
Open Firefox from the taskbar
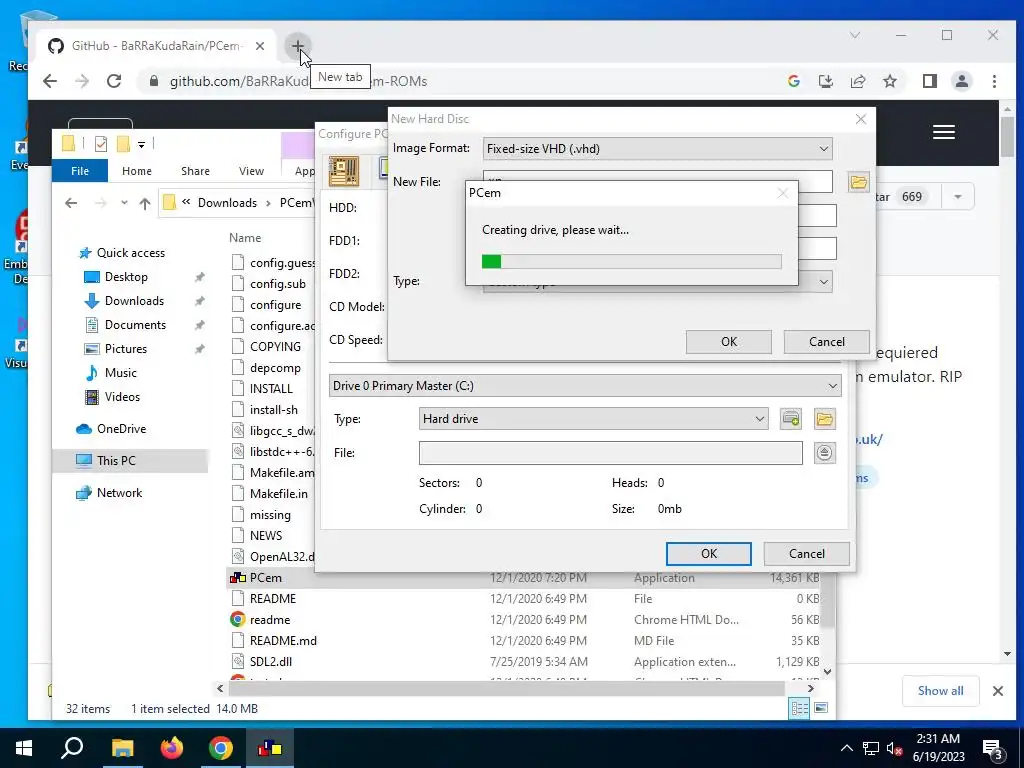coord(172,748)
